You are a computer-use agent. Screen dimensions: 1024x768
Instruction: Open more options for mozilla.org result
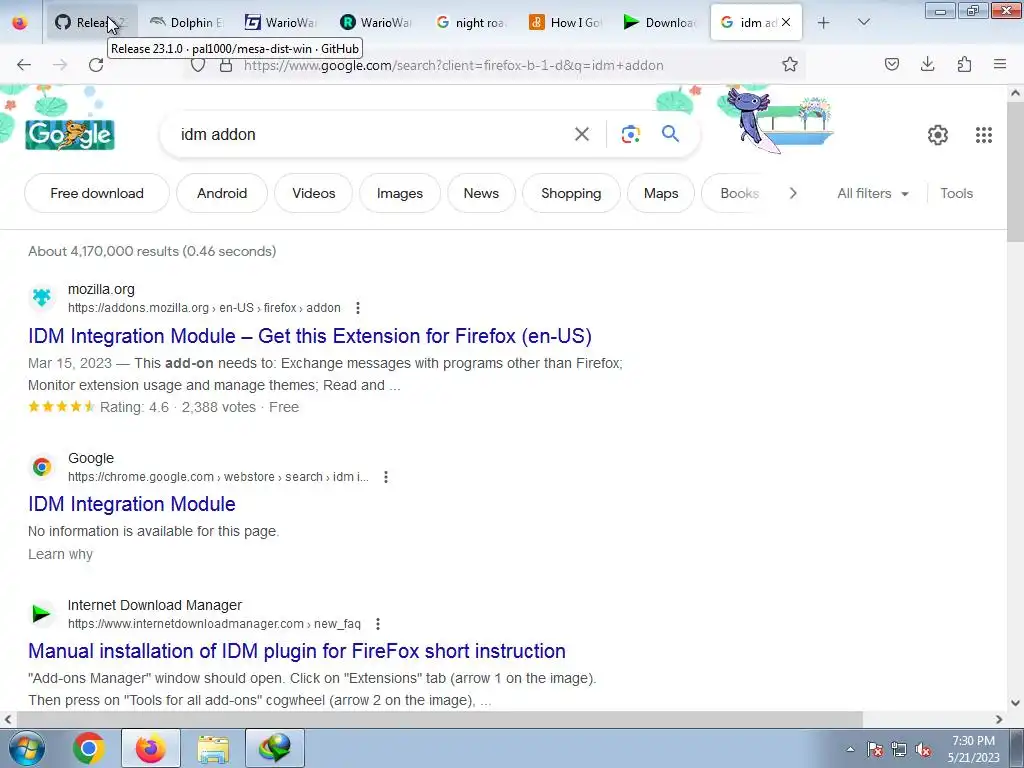coord(357,308)
